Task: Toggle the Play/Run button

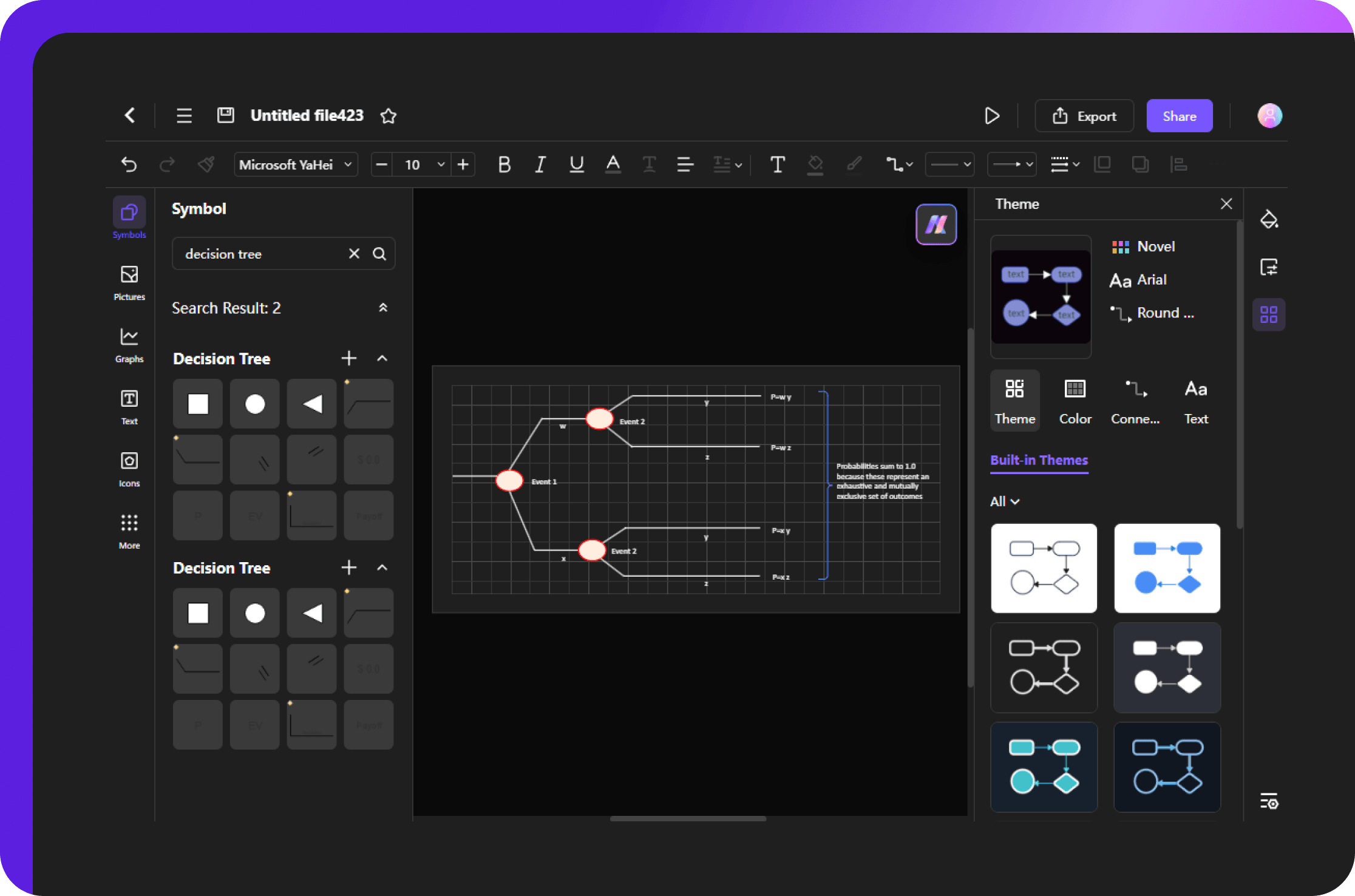Action: [x=990, y=115]
